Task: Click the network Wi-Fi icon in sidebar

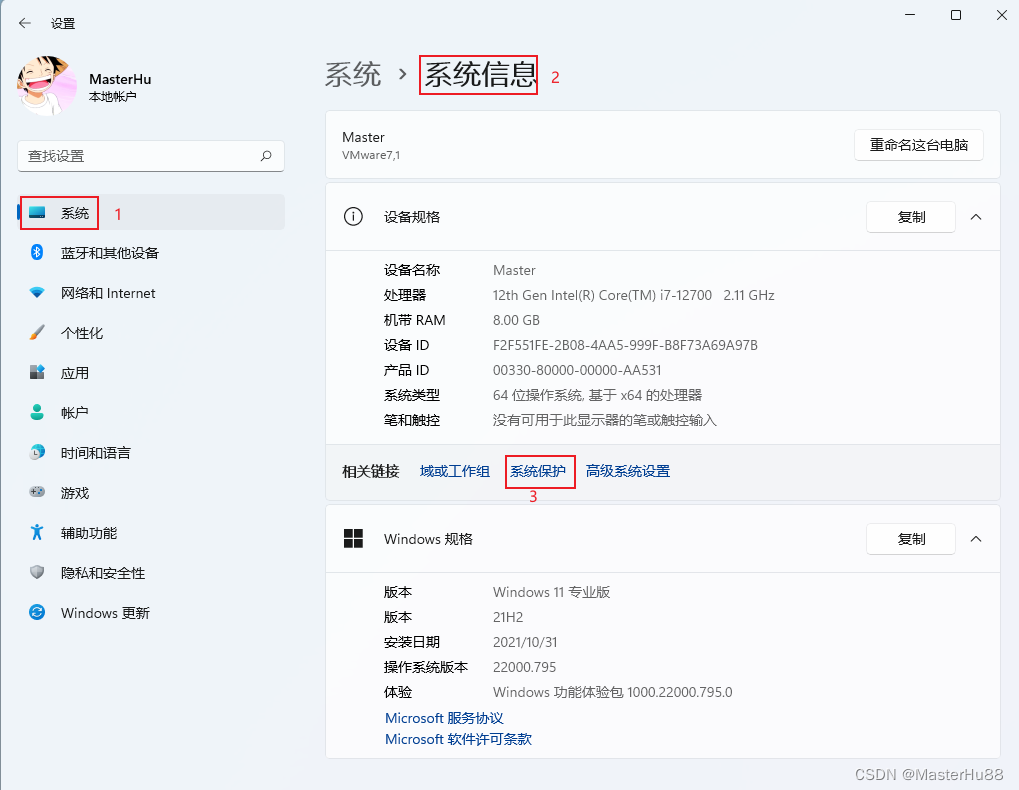Action: [37, 293]
